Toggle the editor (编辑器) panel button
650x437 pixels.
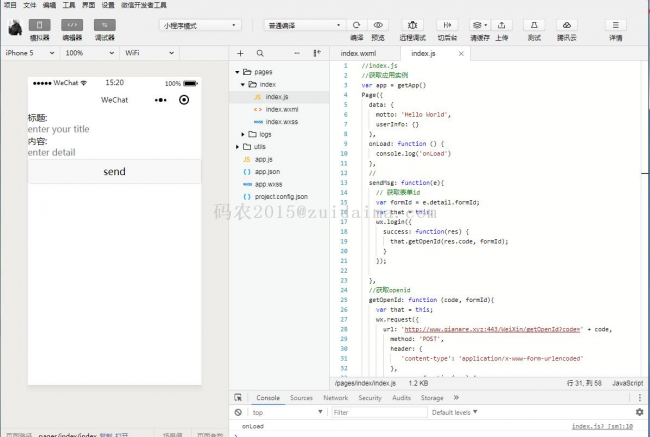click(72, 25)
